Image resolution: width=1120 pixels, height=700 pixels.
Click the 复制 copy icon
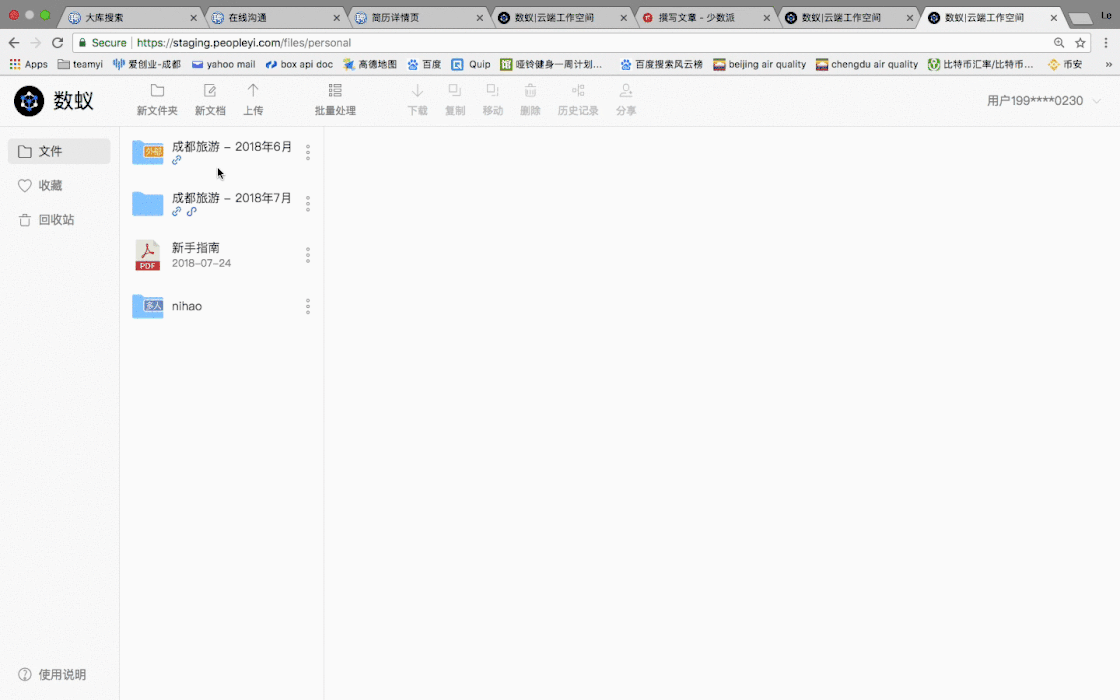(454, 91)
